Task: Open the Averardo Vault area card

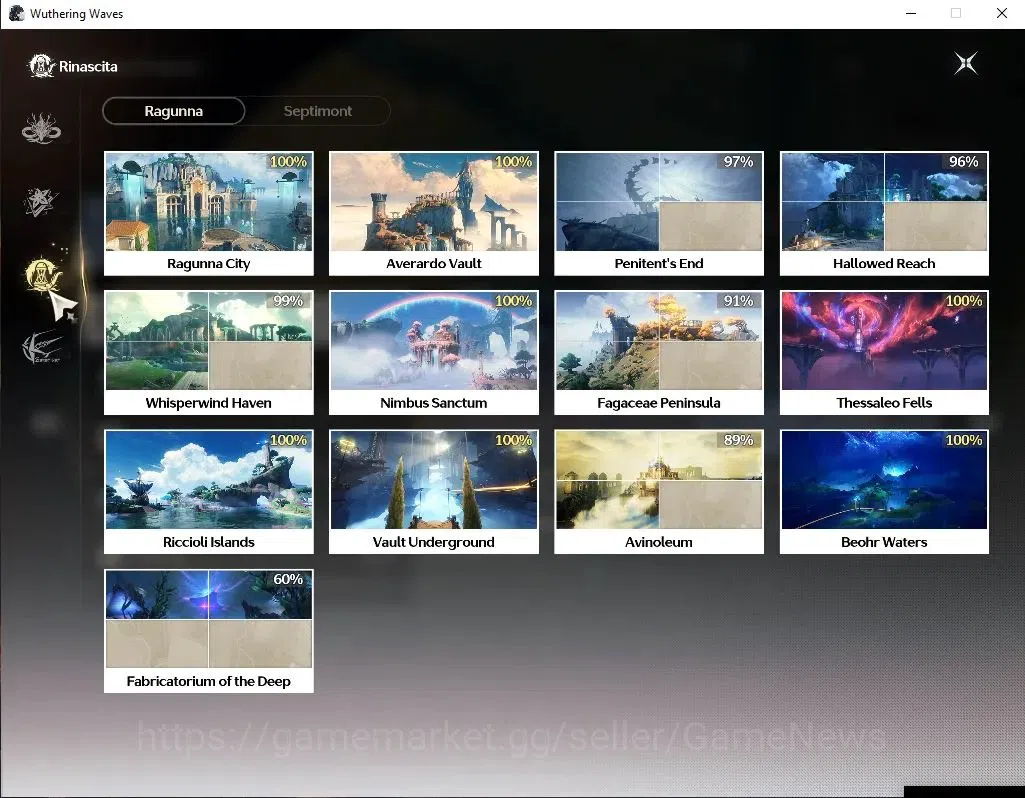Action: pyautogui.click(x=433, y=214)
